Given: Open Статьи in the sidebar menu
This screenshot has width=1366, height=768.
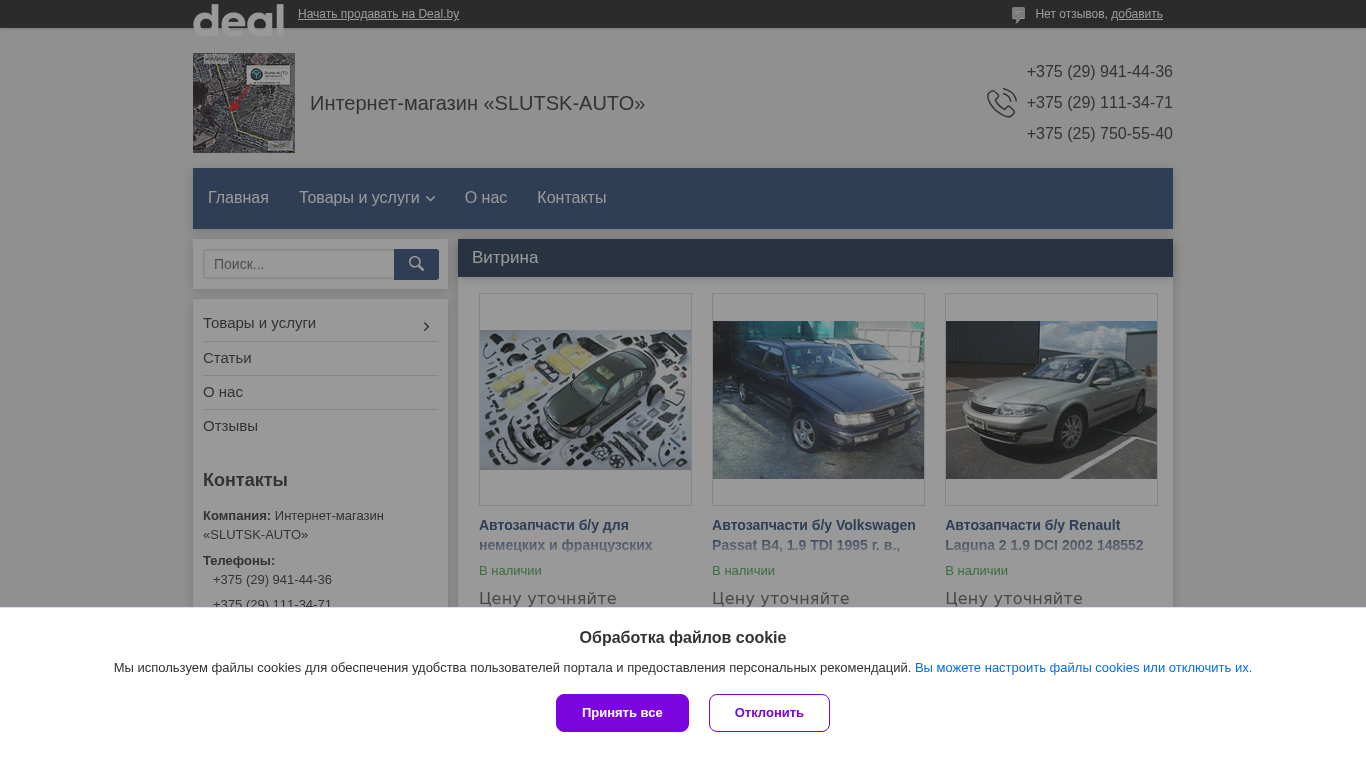Looking at the screenshot, I should (227, 358).
